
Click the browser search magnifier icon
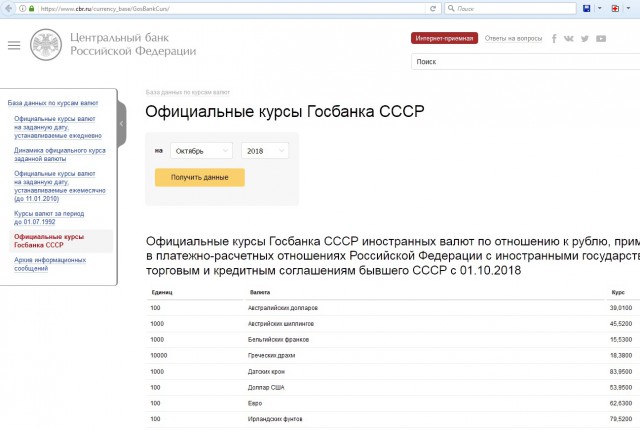[451, 8]
